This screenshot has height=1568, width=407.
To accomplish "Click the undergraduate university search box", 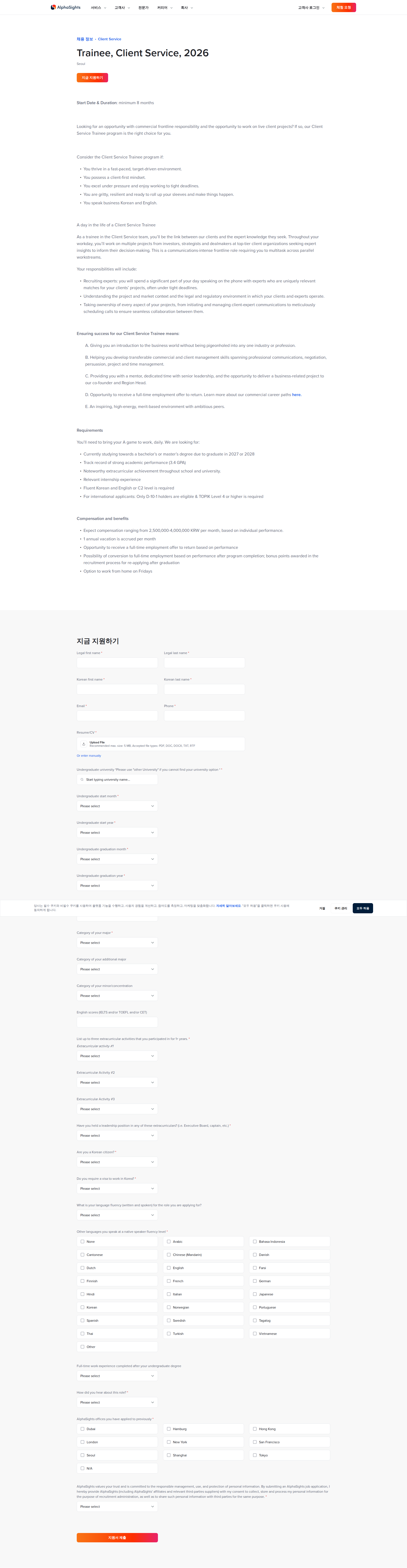I will click(117, 780).
